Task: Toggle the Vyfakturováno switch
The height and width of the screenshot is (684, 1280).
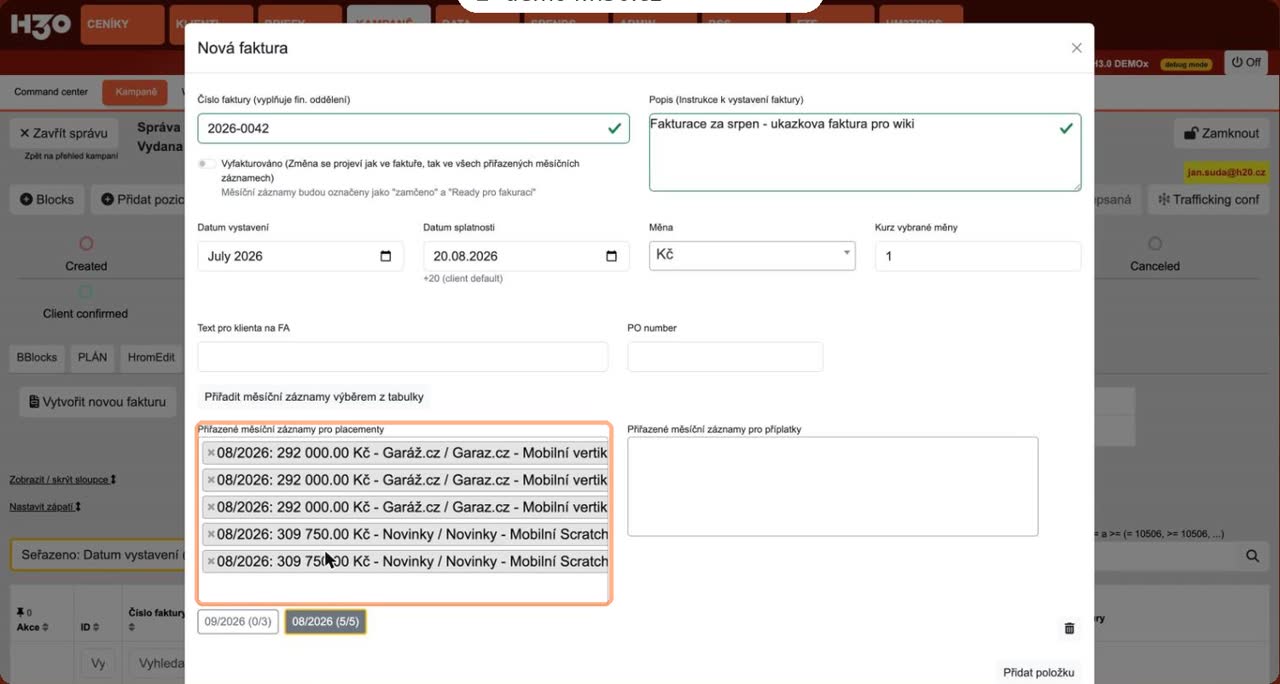Action: 207,163
